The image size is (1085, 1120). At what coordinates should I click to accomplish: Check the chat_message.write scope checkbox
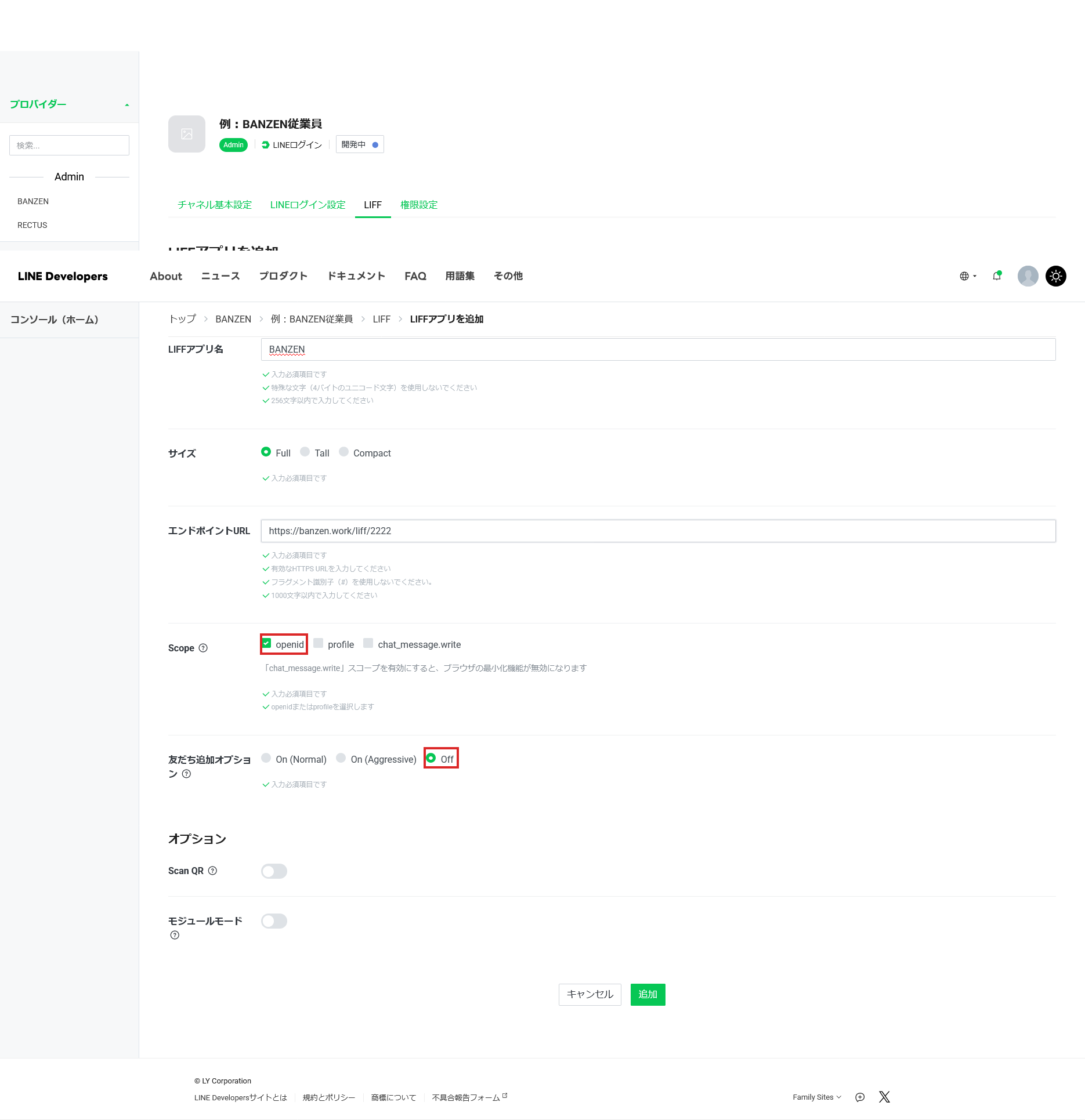(x=368, y=643)
